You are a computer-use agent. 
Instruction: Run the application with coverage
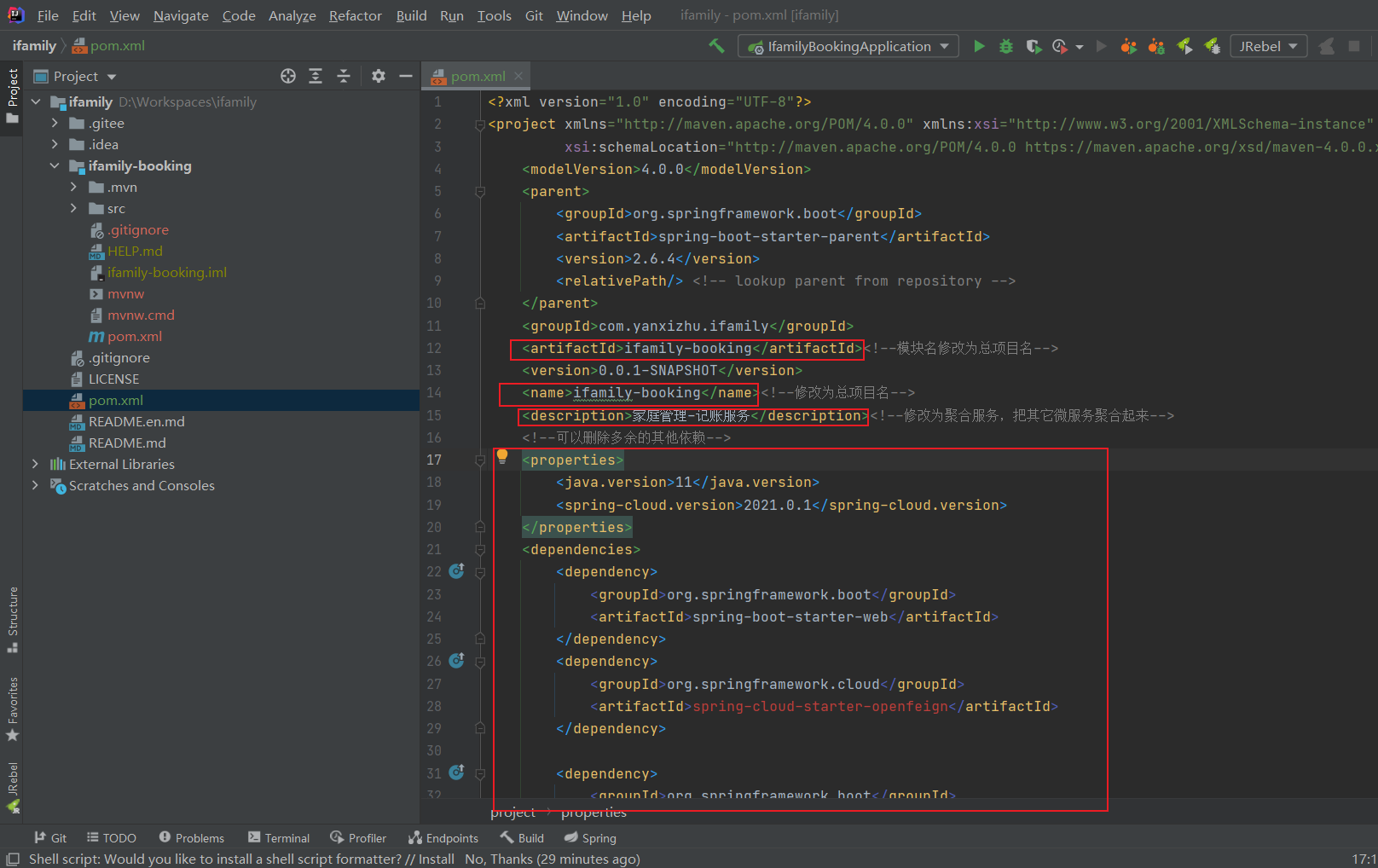pos(1033,46)
